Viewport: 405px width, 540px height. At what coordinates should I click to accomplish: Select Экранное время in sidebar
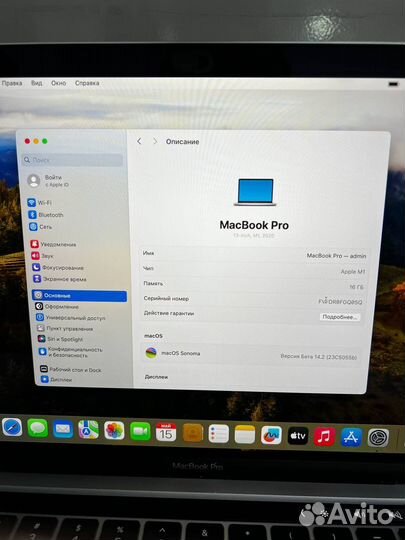point(60,279)
